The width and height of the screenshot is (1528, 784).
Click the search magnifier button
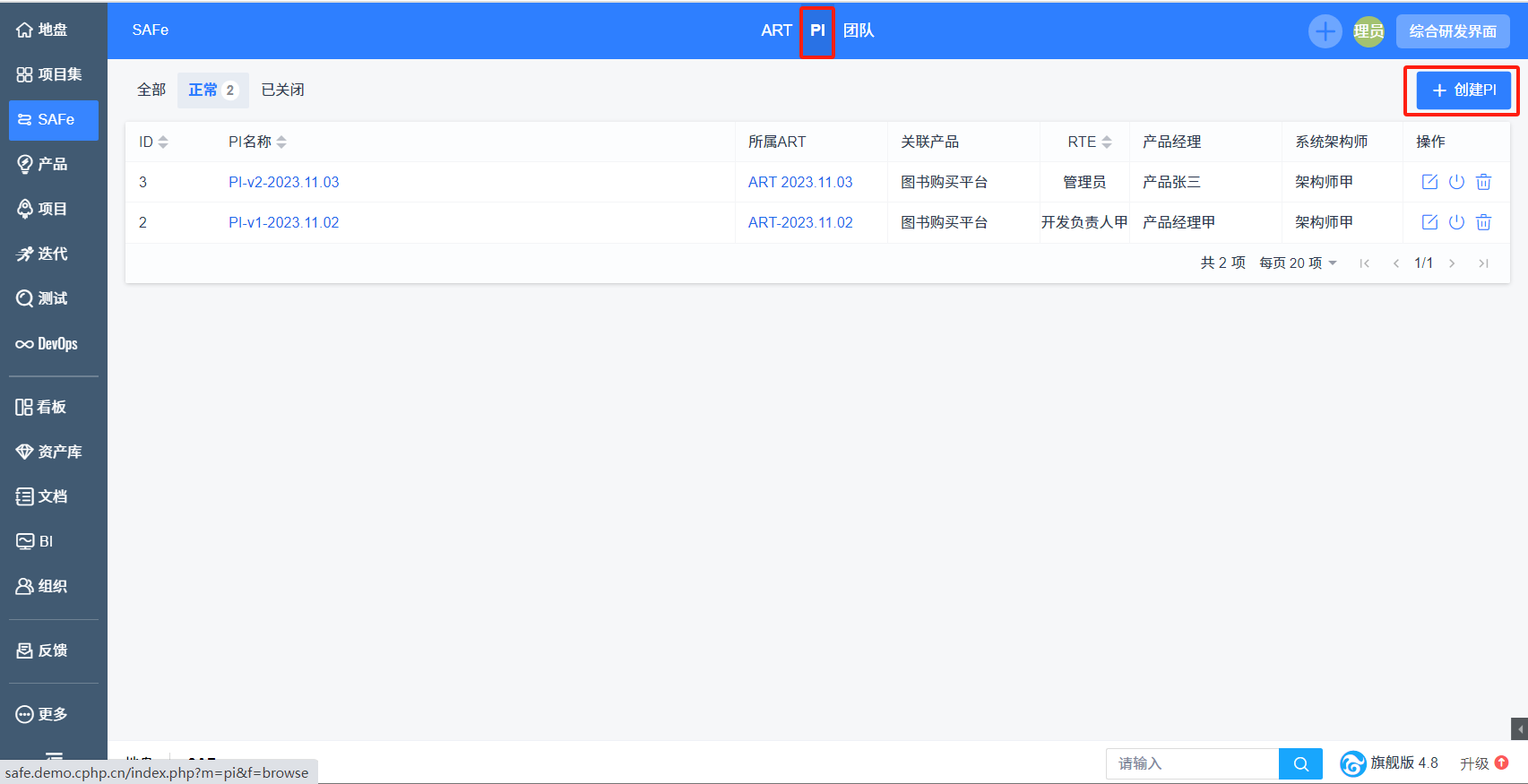[1301, 763]
